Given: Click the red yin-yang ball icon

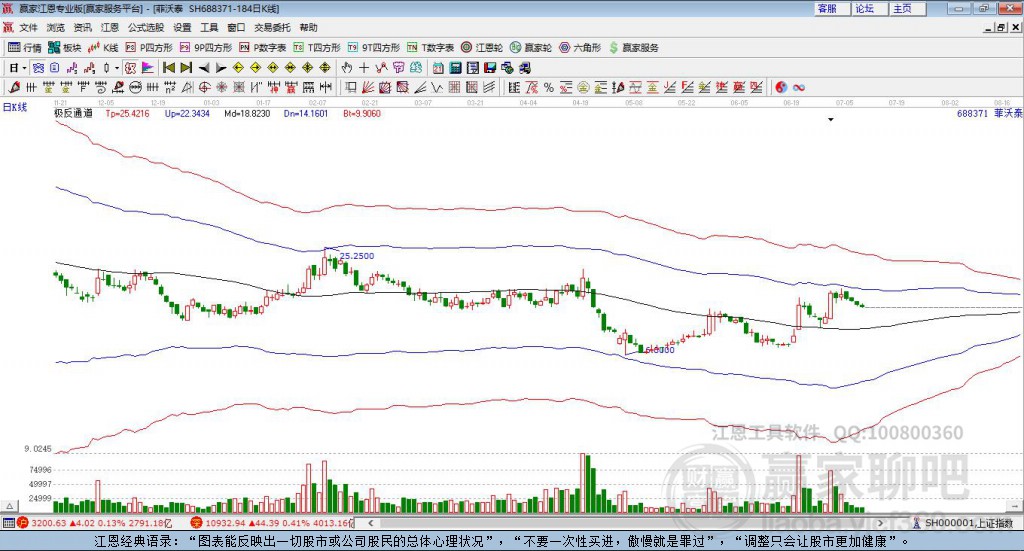Looking at the screenshot, I should pyautogui.click(x=781, y=87).
